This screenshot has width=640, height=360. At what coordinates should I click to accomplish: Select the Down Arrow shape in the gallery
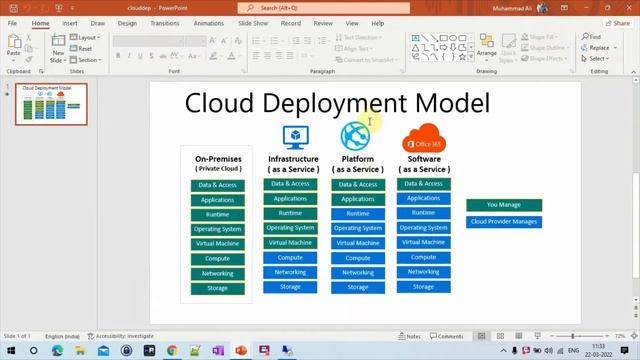click(453, 48)
